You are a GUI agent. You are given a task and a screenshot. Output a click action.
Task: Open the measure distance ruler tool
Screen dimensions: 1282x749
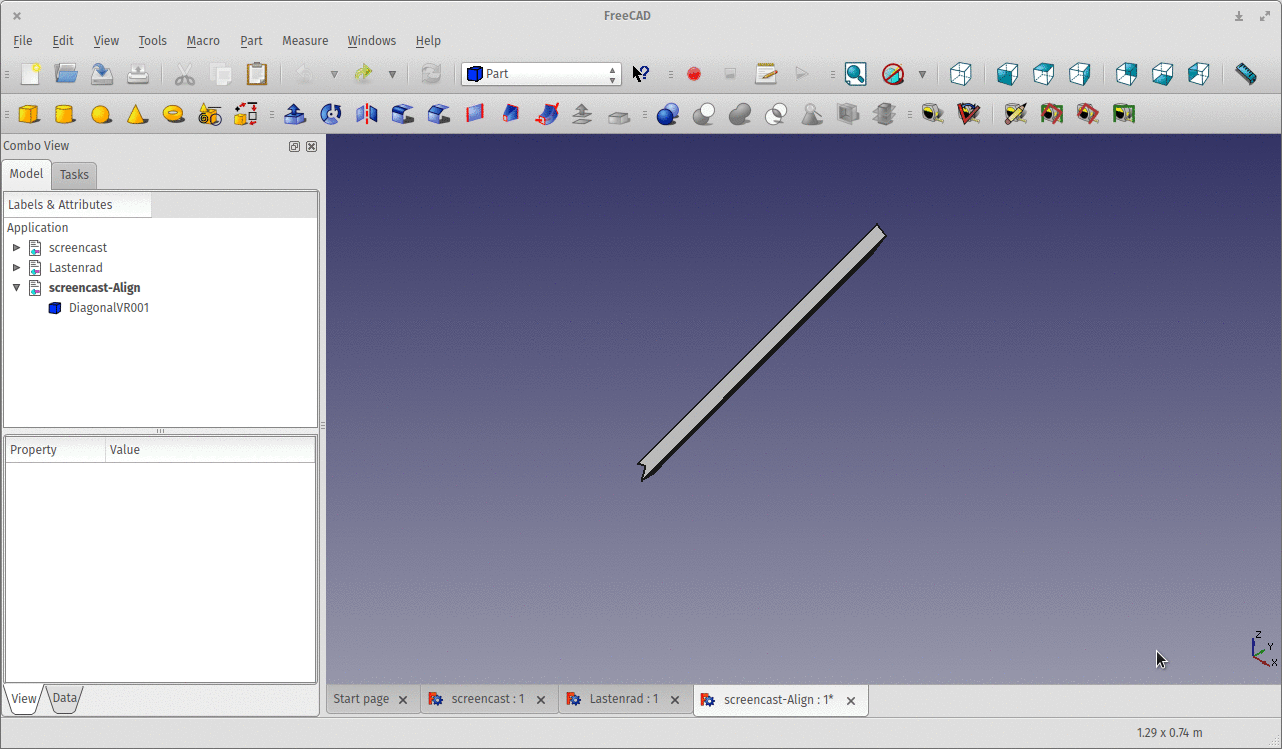tap(1245, 74)
